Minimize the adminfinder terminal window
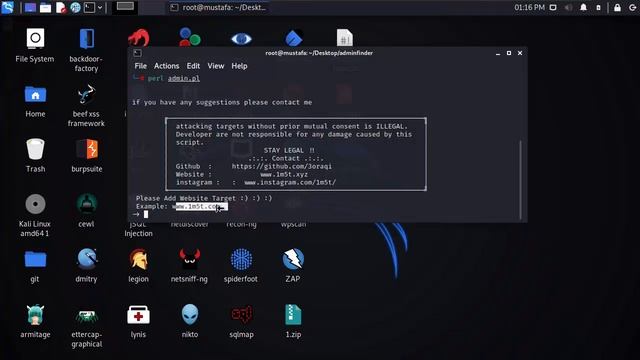Viewport: 640px width, 360px height. pyautogui.click(x=498, y=53)
